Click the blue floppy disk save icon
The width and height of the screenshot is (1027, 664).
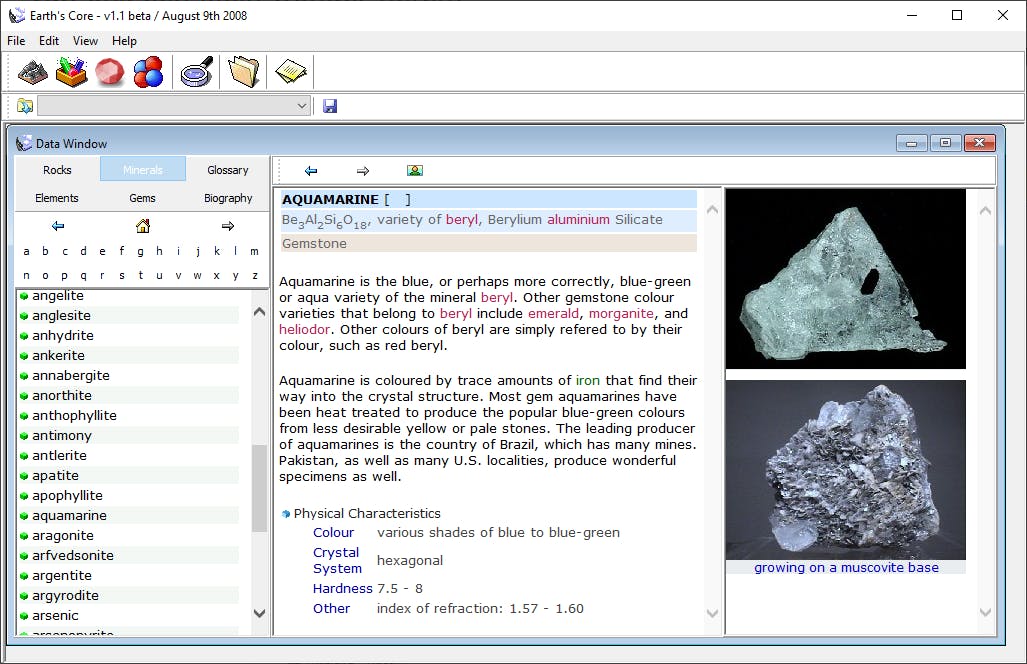(x=330, y=106)
